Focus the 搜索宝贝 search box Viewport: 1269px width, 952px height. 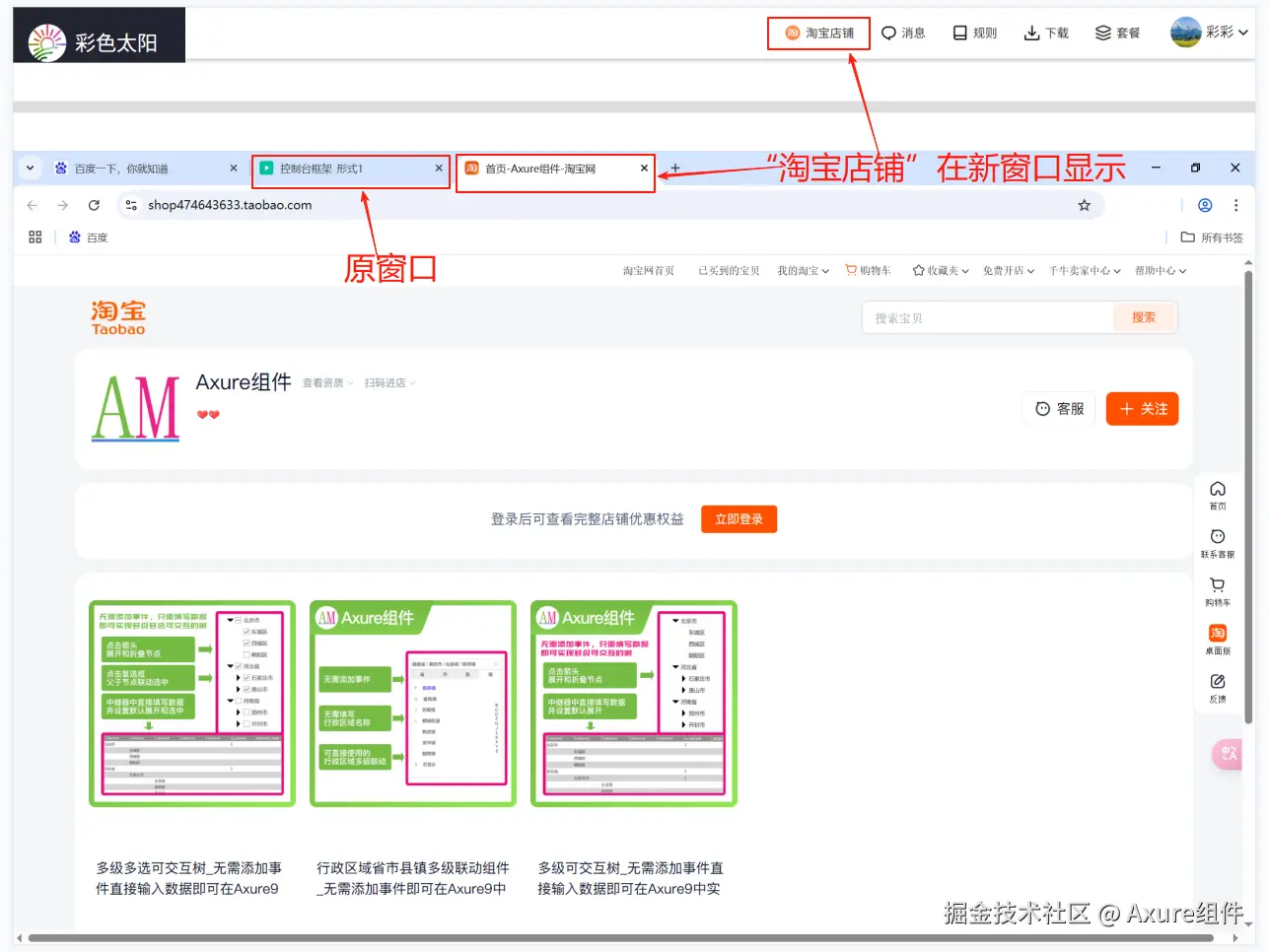(x=988, y=318)
